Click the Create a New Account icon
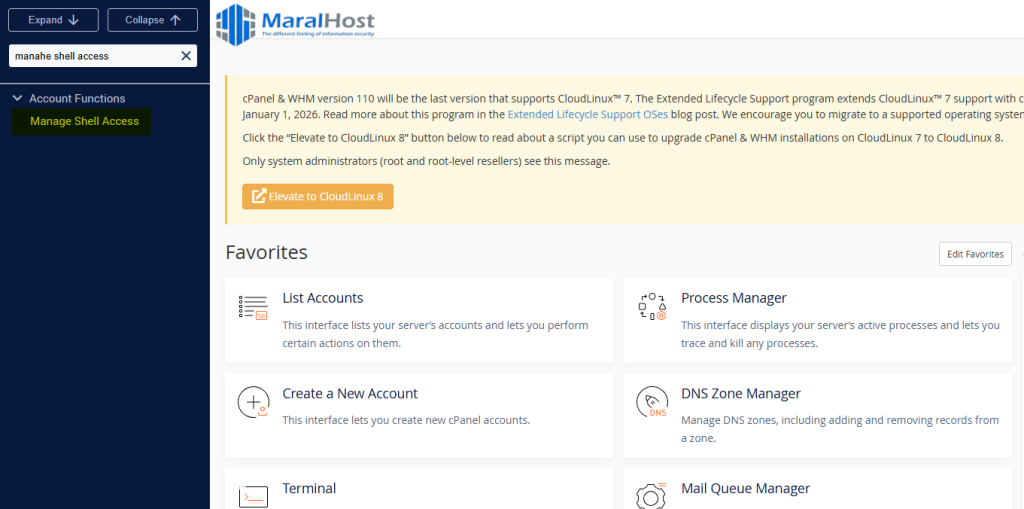 (253, 402)
